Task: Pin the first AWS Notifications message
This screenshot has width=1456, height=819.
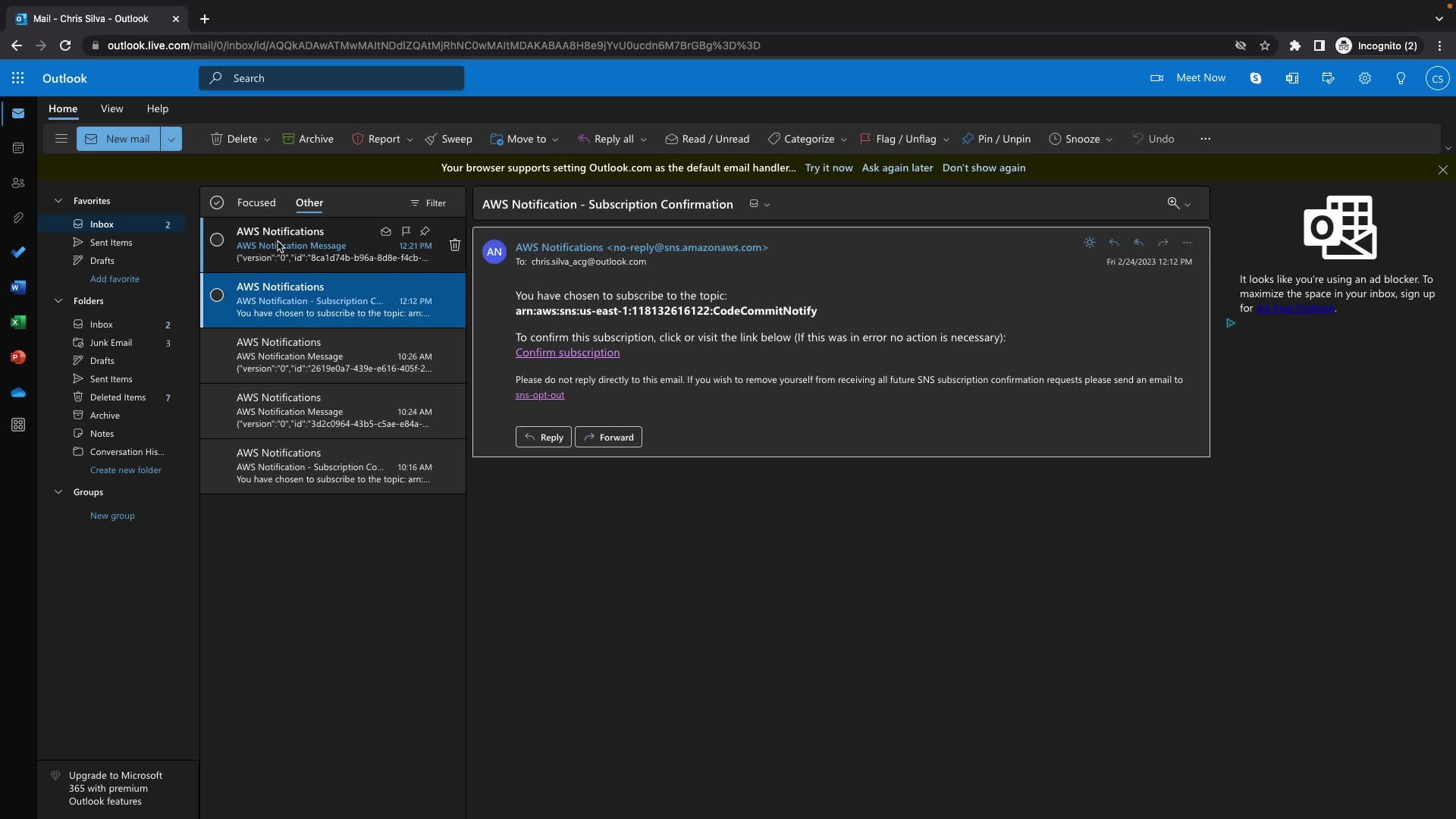Action: (425, 231)
